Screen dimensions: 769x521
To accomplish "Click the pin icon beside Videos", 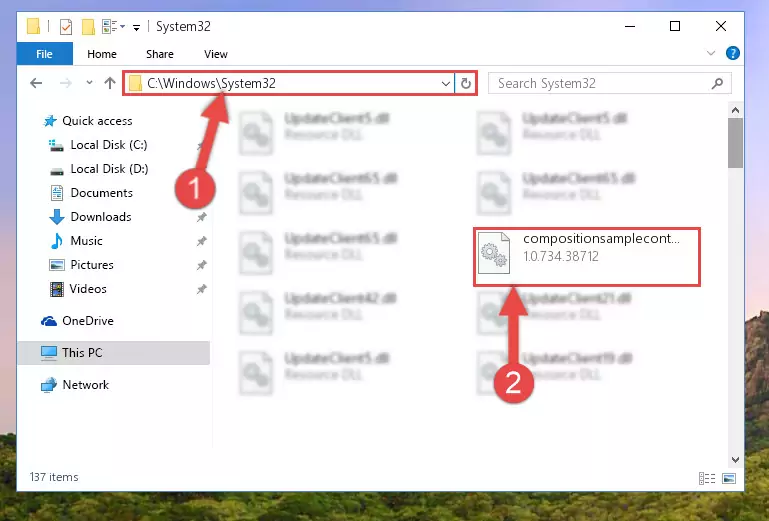I will pyautogui.click(x=202, y=289).
